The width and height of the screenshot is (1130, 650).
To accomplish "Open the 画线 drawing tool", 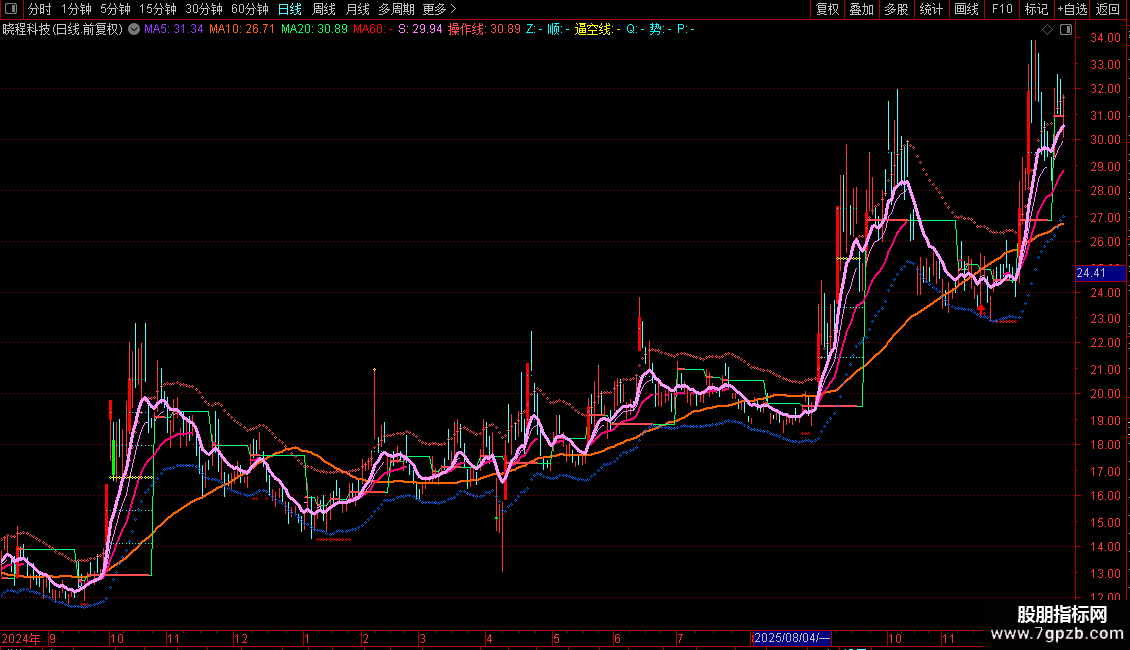I will [966, 9].
